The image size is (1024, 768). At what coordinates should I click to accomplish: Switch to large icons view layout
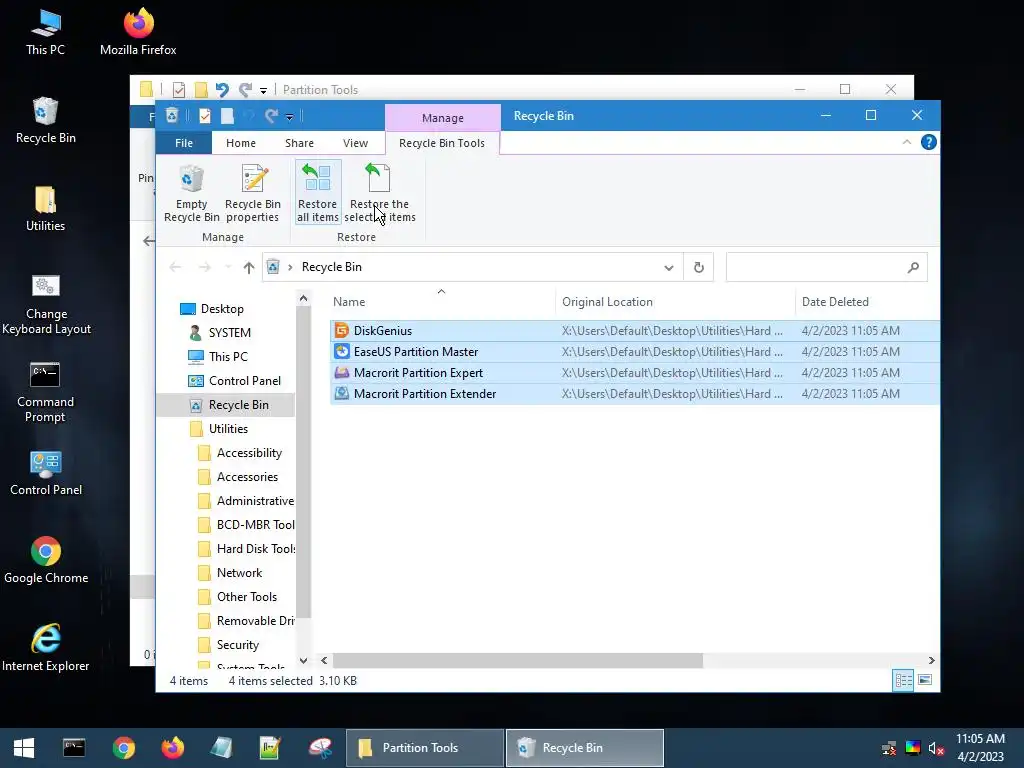pyautogui.click(x=925, y=680)
